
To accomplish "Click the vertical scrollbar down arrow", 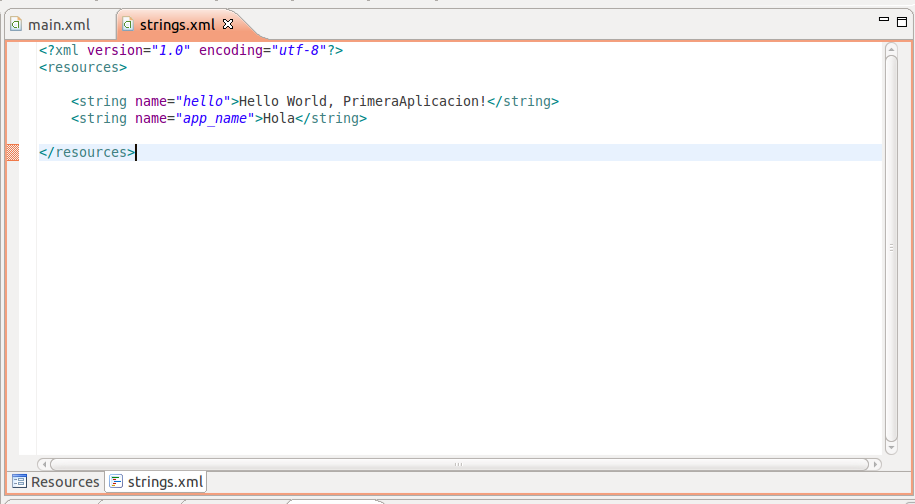I will point(890,448).
